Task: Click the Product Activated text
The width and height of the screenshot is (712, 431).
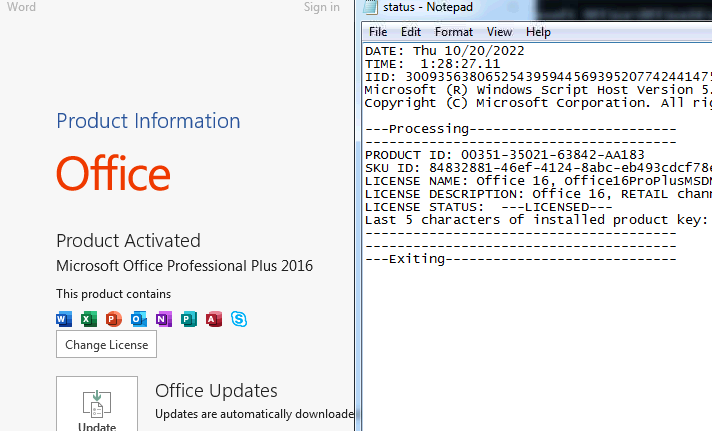Action: click(128, 241)
